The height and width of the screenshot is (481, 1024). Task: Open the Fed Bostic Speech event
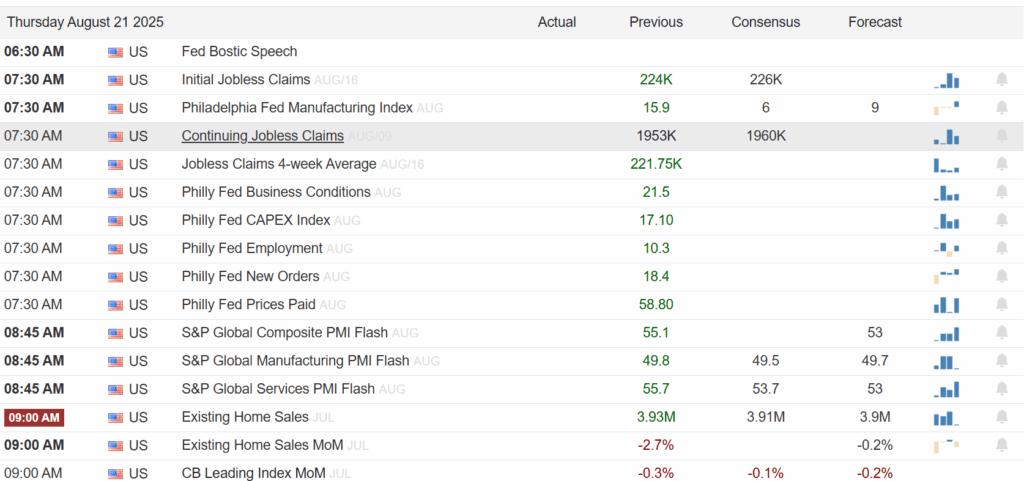coord(239,52)
